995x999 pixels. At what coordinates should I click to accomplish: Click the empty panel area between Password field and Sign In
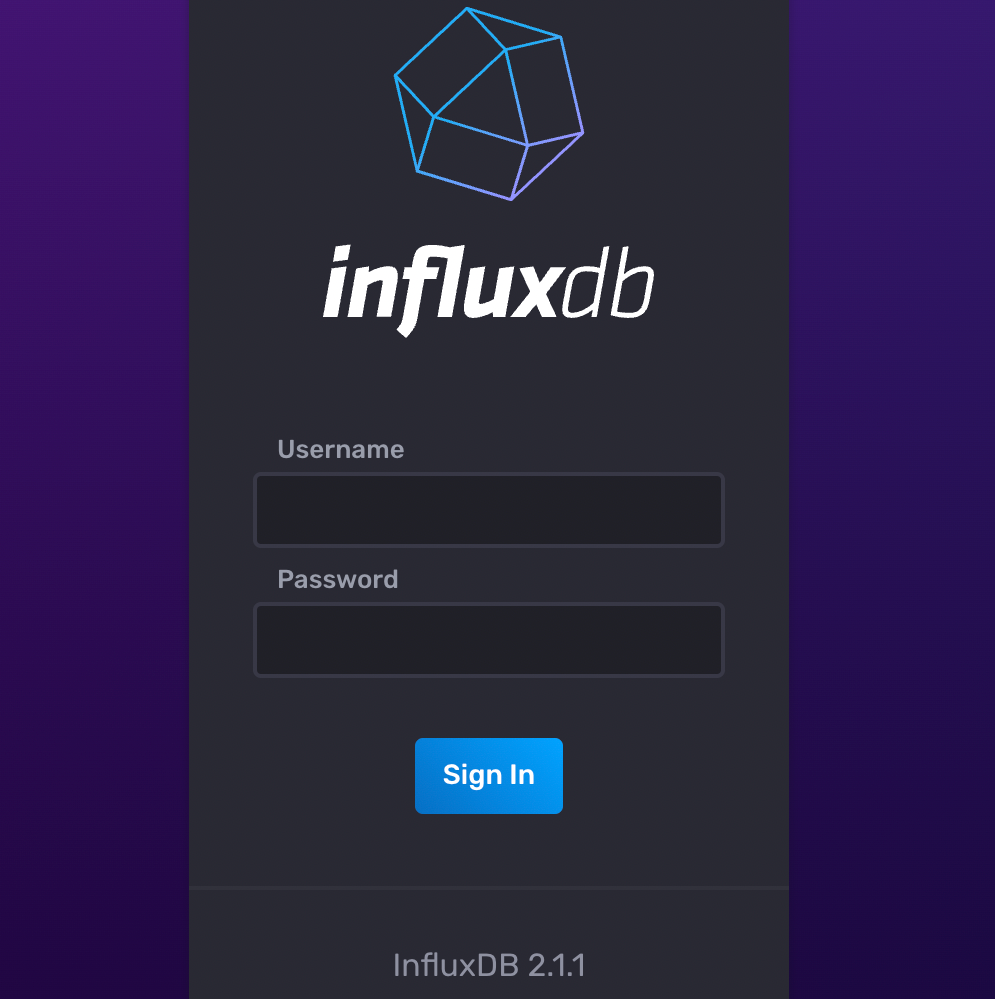point(489,707)
